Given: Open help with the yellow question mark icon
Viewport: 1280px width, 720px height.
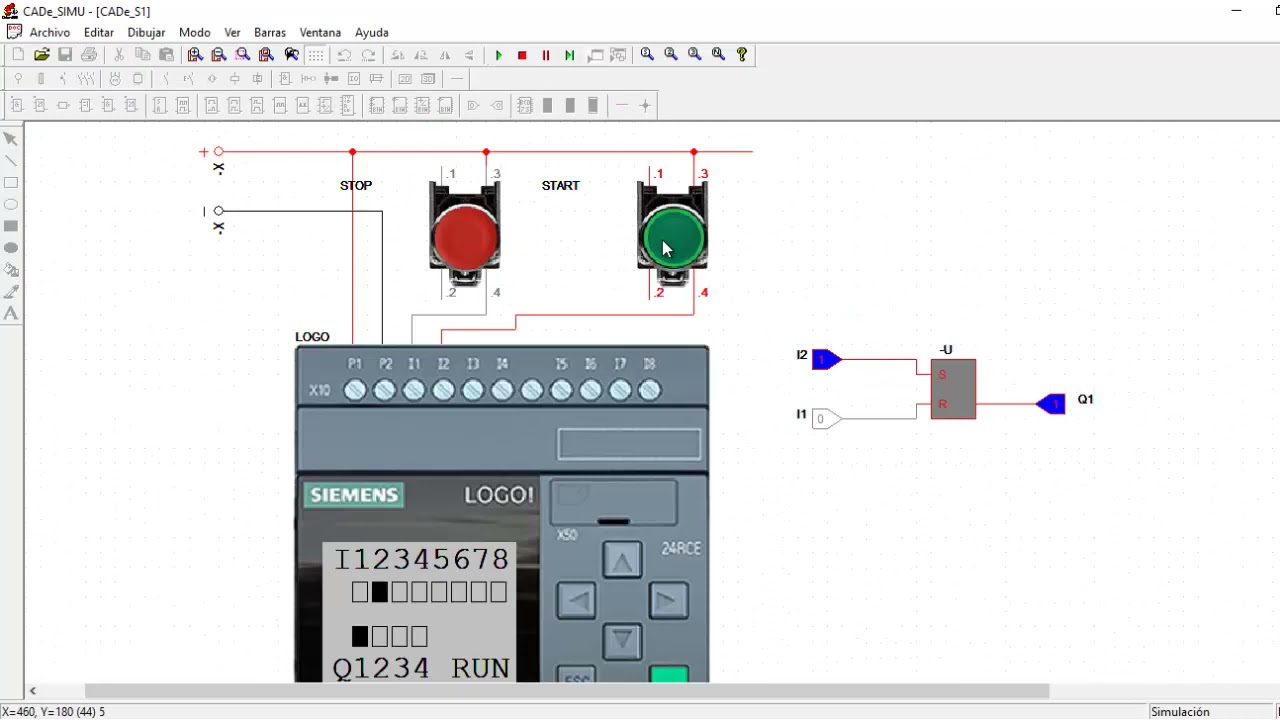Looking at the screenshot, I should (742, 55).
